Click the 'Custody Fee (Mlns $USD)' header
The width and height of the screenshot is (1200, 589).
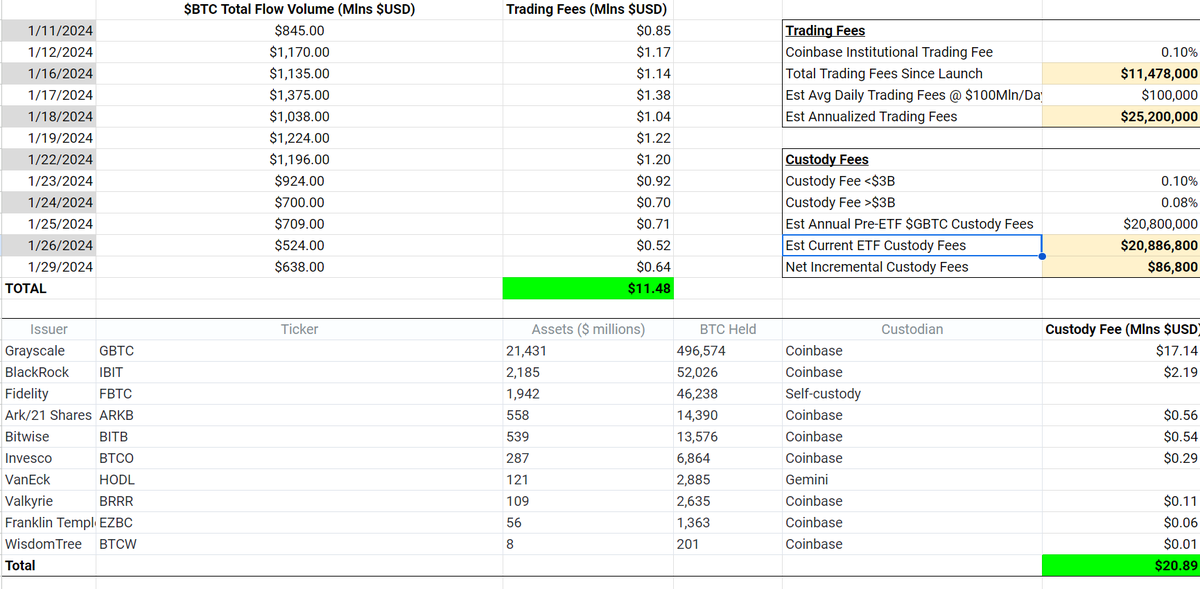point(1121,329)
